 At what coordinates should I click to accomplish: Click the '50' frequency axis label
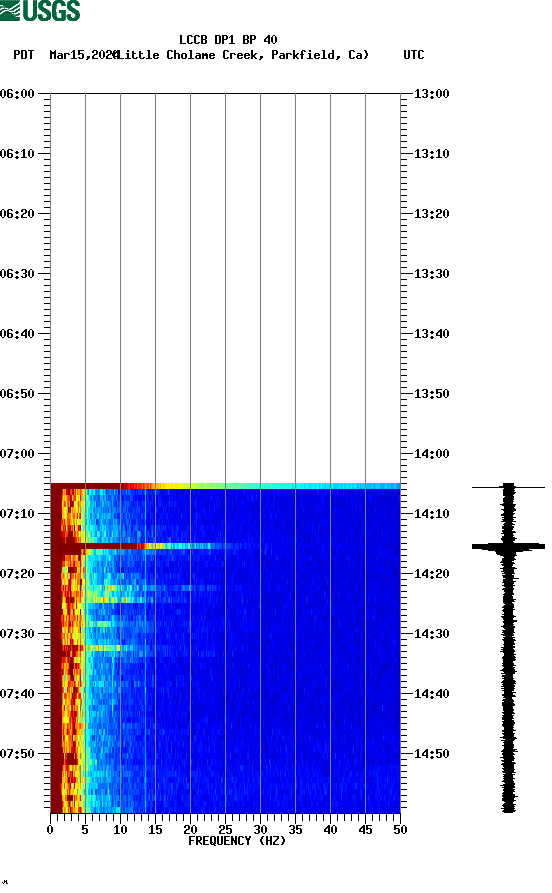click(400, 830)
